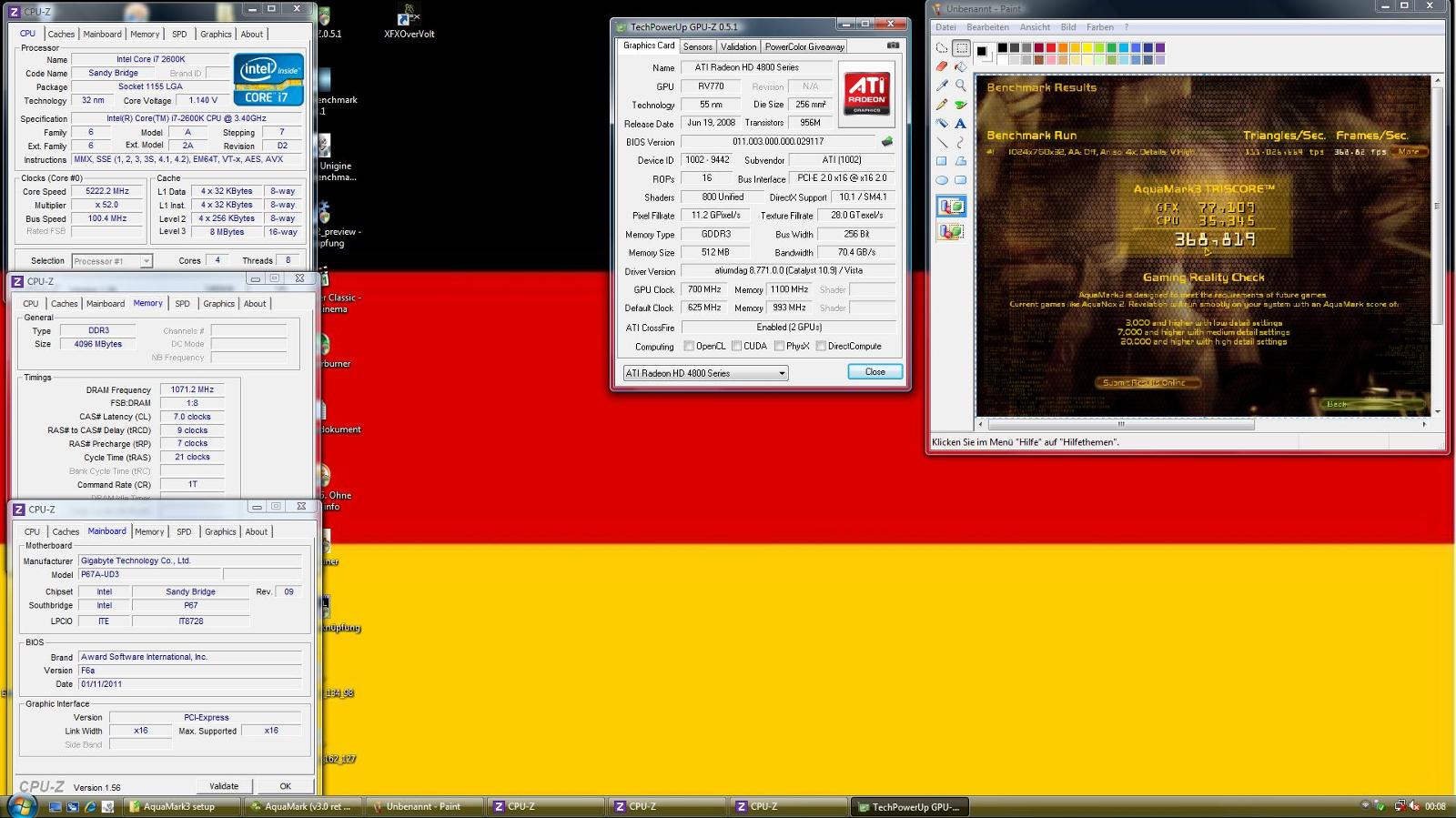The width and height of the screenshot is (1456, 818).
Task: Pick the yellow swatch in Paint palette
Action: [x=1087, y=47]
